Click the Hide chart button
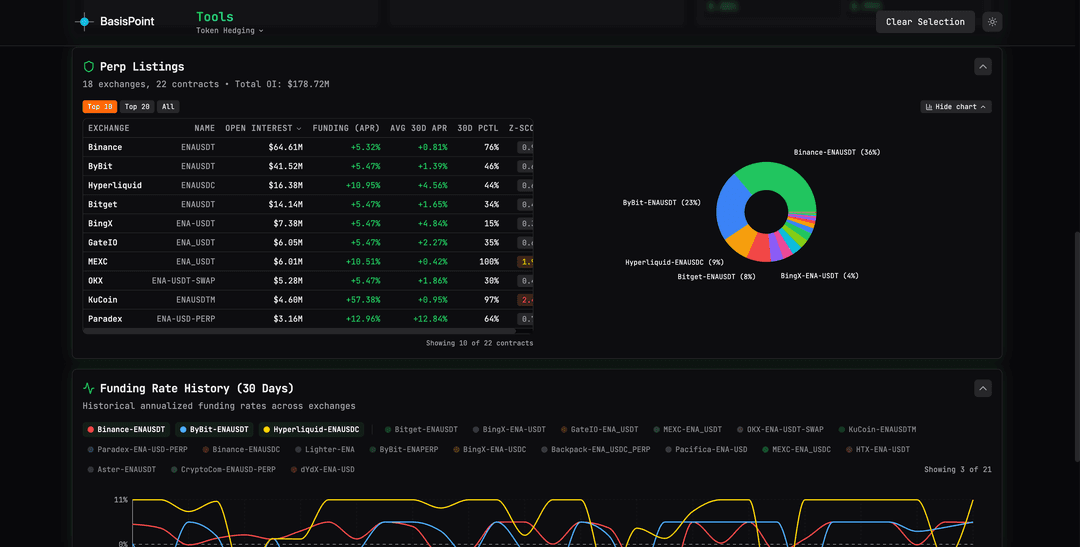The width and height of the screenshot is (1080, 547). point(956,107)
